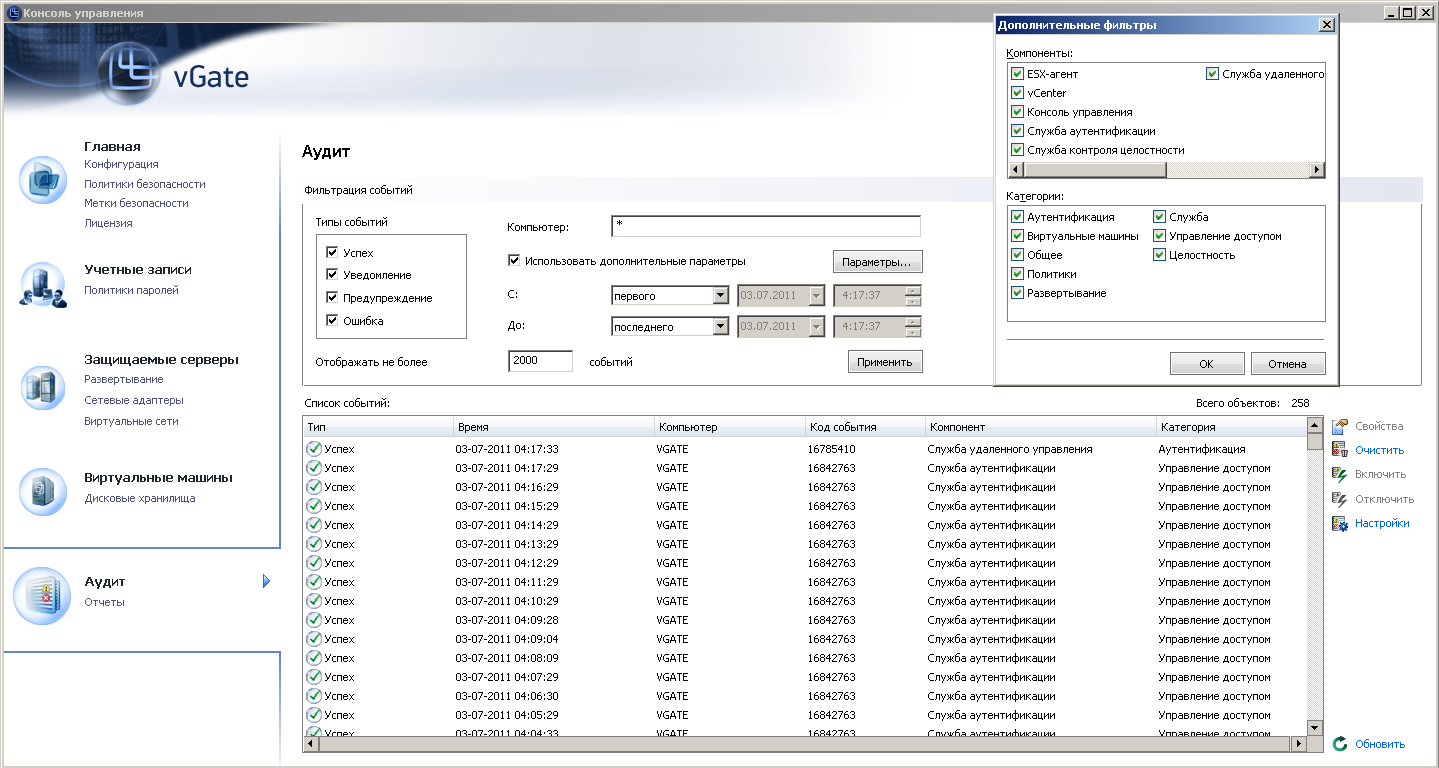Click the green Обновить refresh icon
Screen dimensions: 1439x768
(x=1340, y=744)
